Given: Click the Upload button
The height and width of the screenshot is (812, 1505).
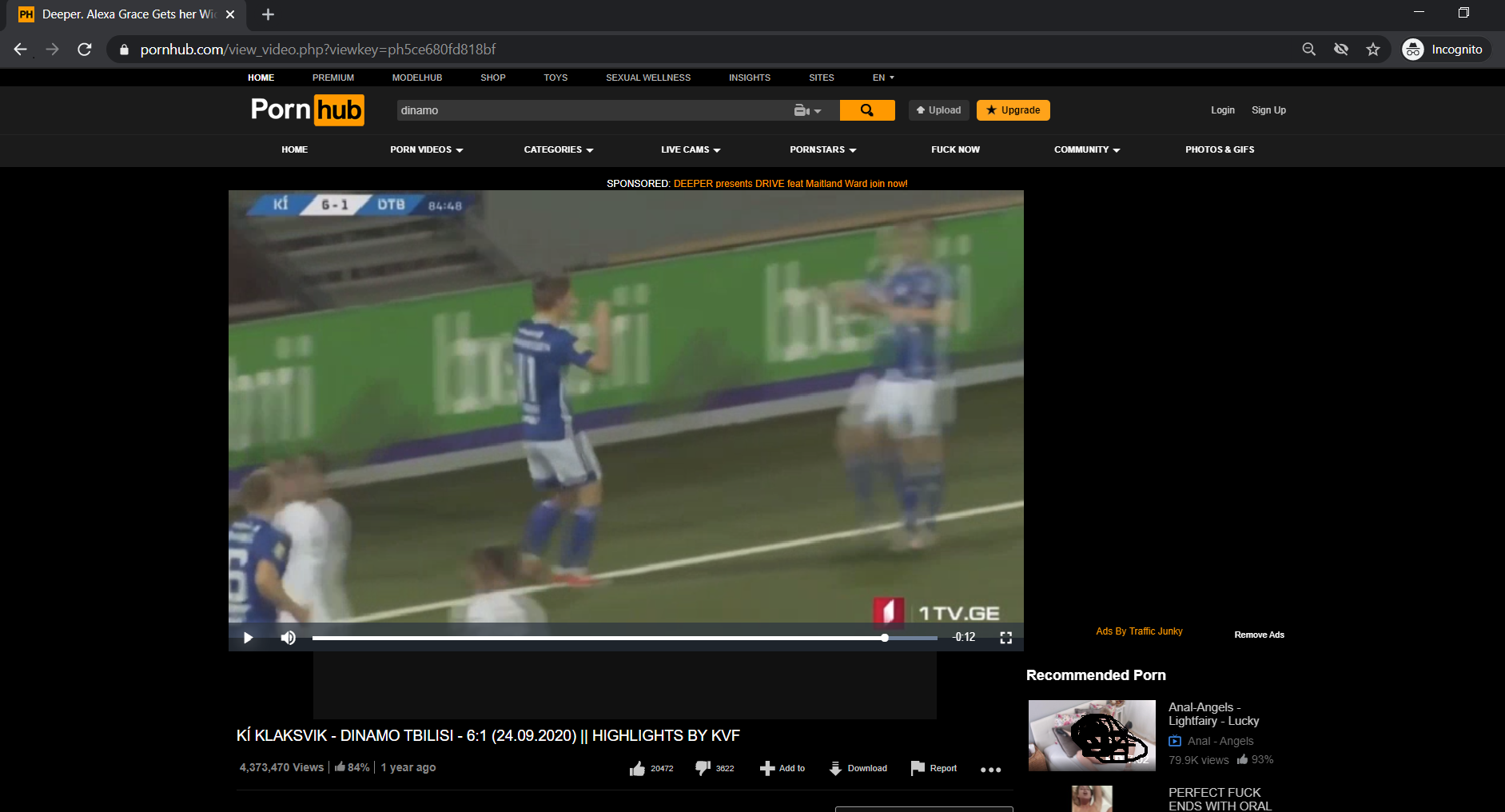Looking at the screenshot, I should pos(939,110).
